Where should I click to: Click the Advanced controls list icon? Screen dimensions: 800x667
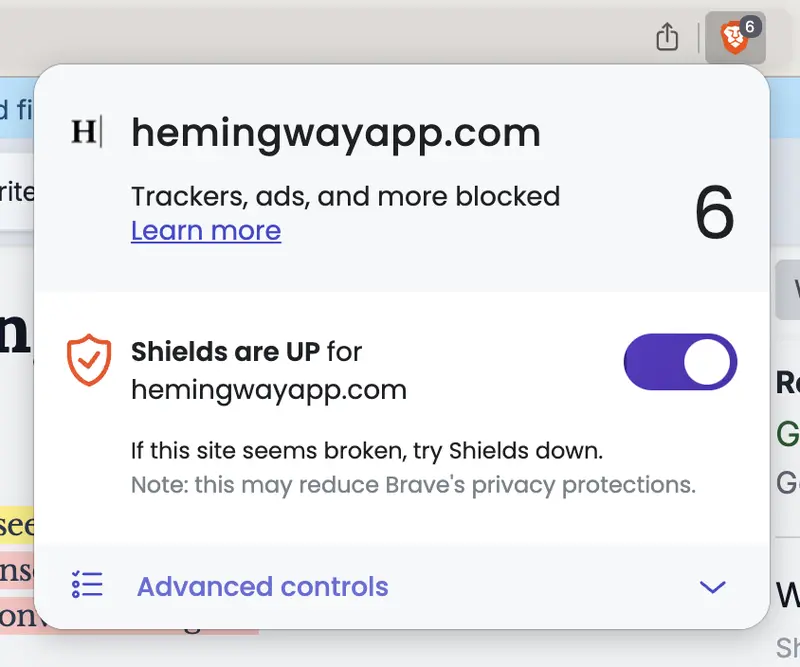coord(87,585)
